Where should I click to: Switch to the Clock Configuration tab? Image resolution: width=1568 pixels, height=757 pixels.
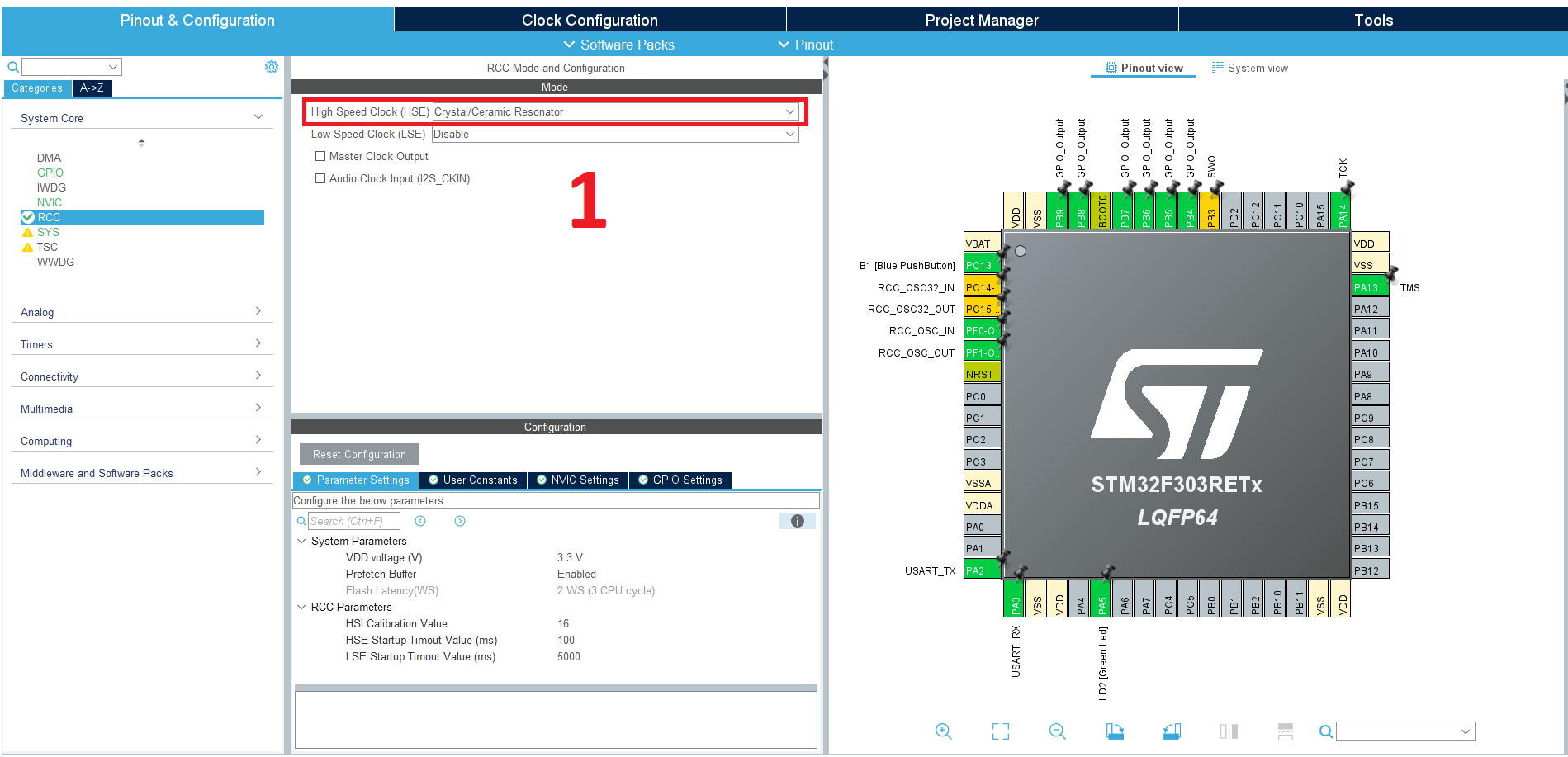tap(590, 20)
